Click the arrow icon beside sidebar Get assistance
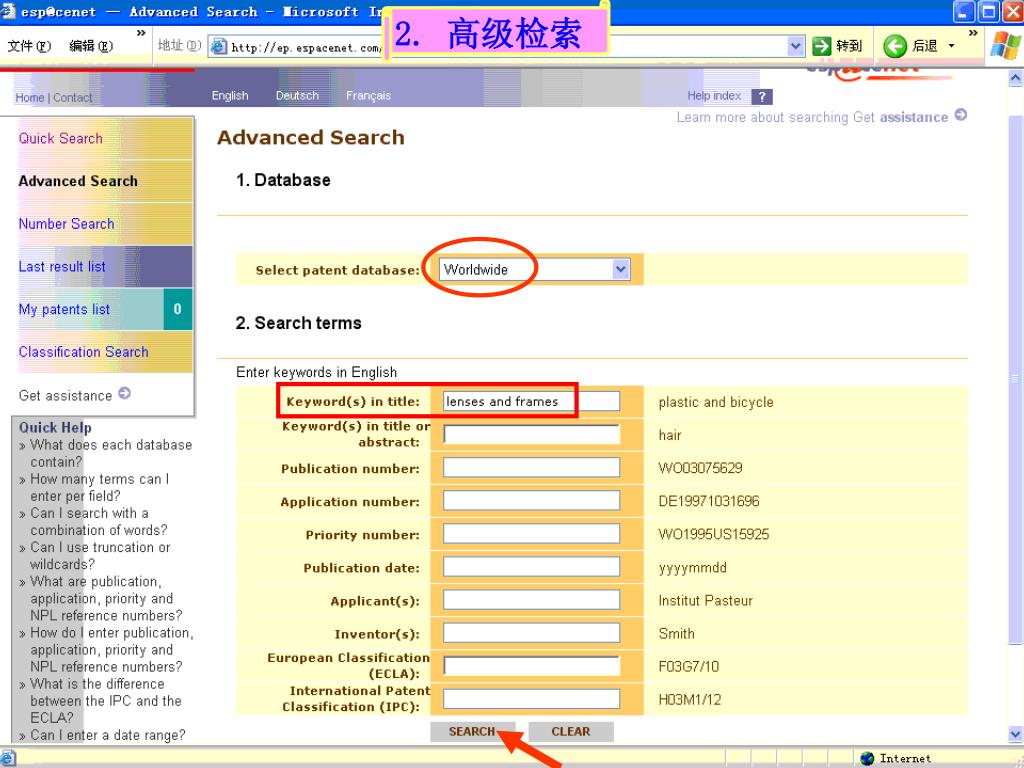1024x768 pixels. (124, 394)
